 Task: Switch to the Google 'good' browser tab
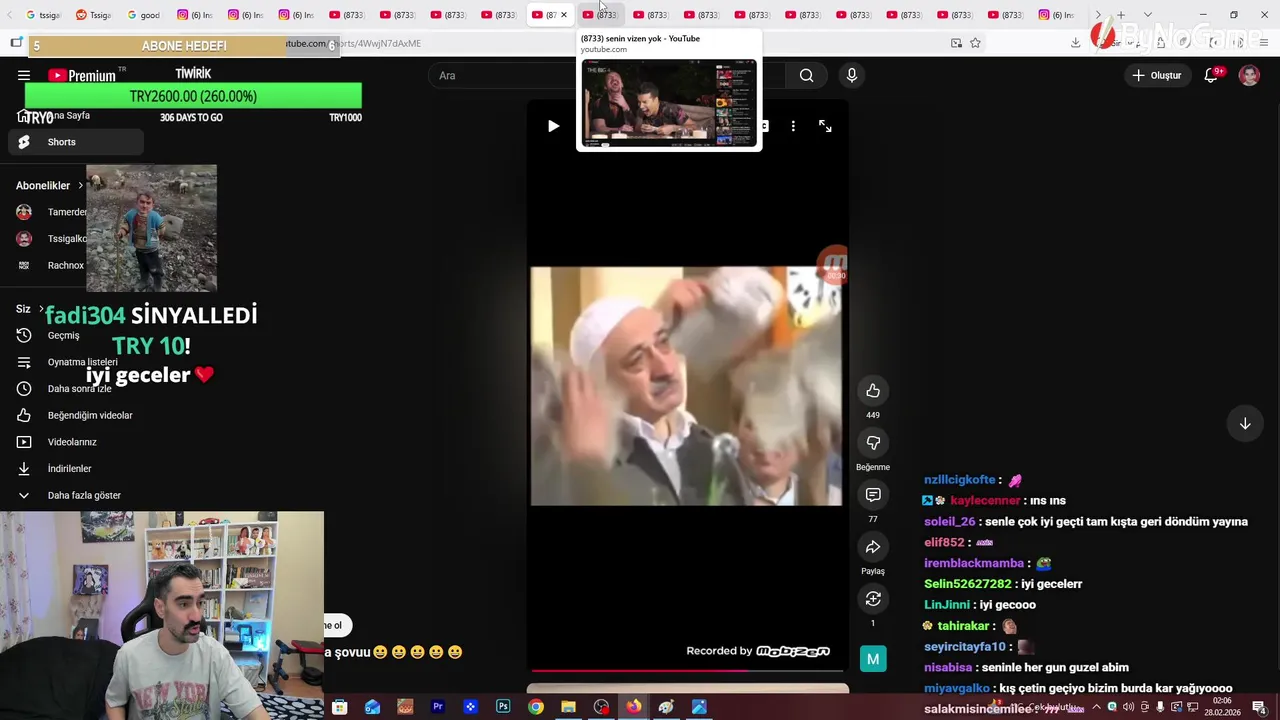(145, 15)
